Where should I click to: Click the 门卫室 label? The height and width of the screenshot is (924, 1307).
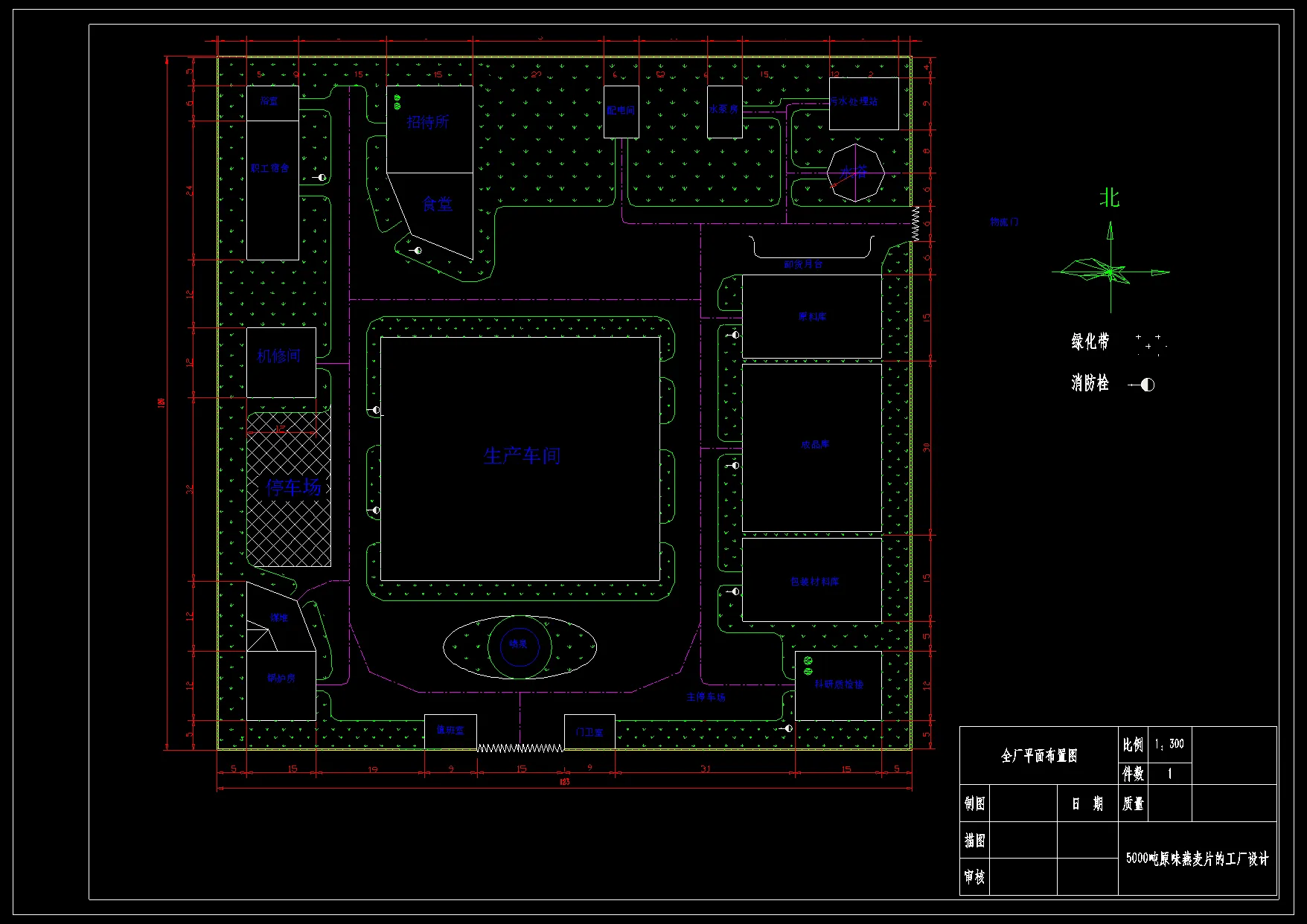pyautogui.click(x=589, y=732)
